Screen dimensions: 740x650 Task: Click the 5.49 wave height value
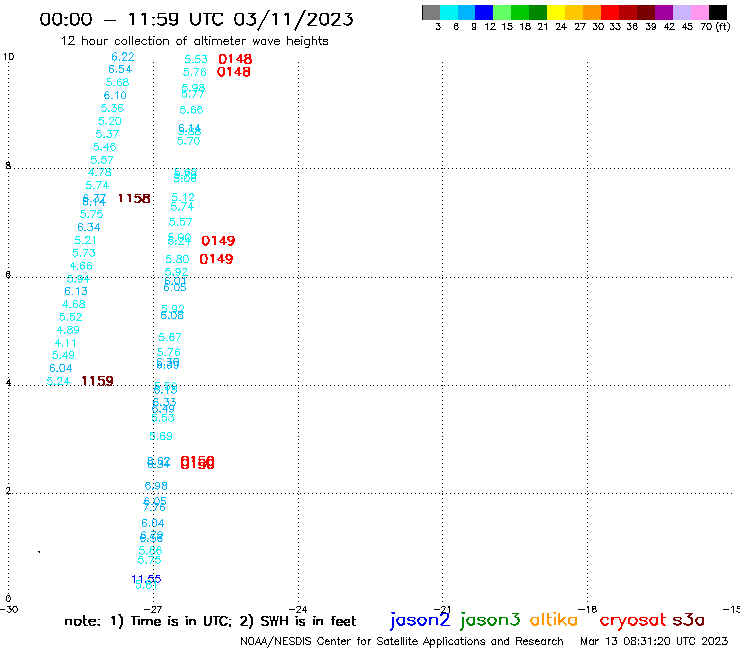(63, 355)
